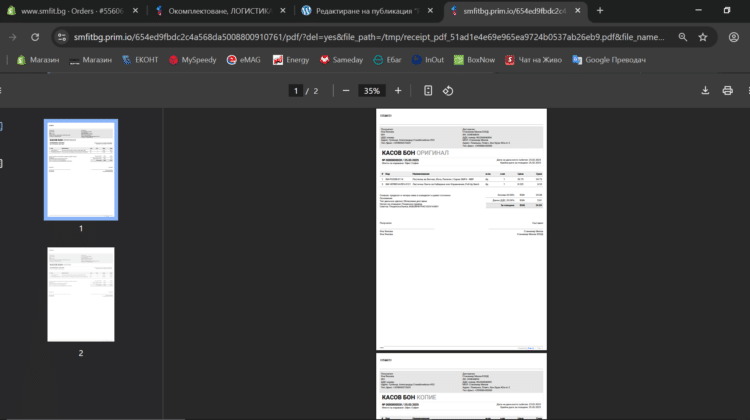Click the PDF page number field
750x420 pixels.
[296, 90]
